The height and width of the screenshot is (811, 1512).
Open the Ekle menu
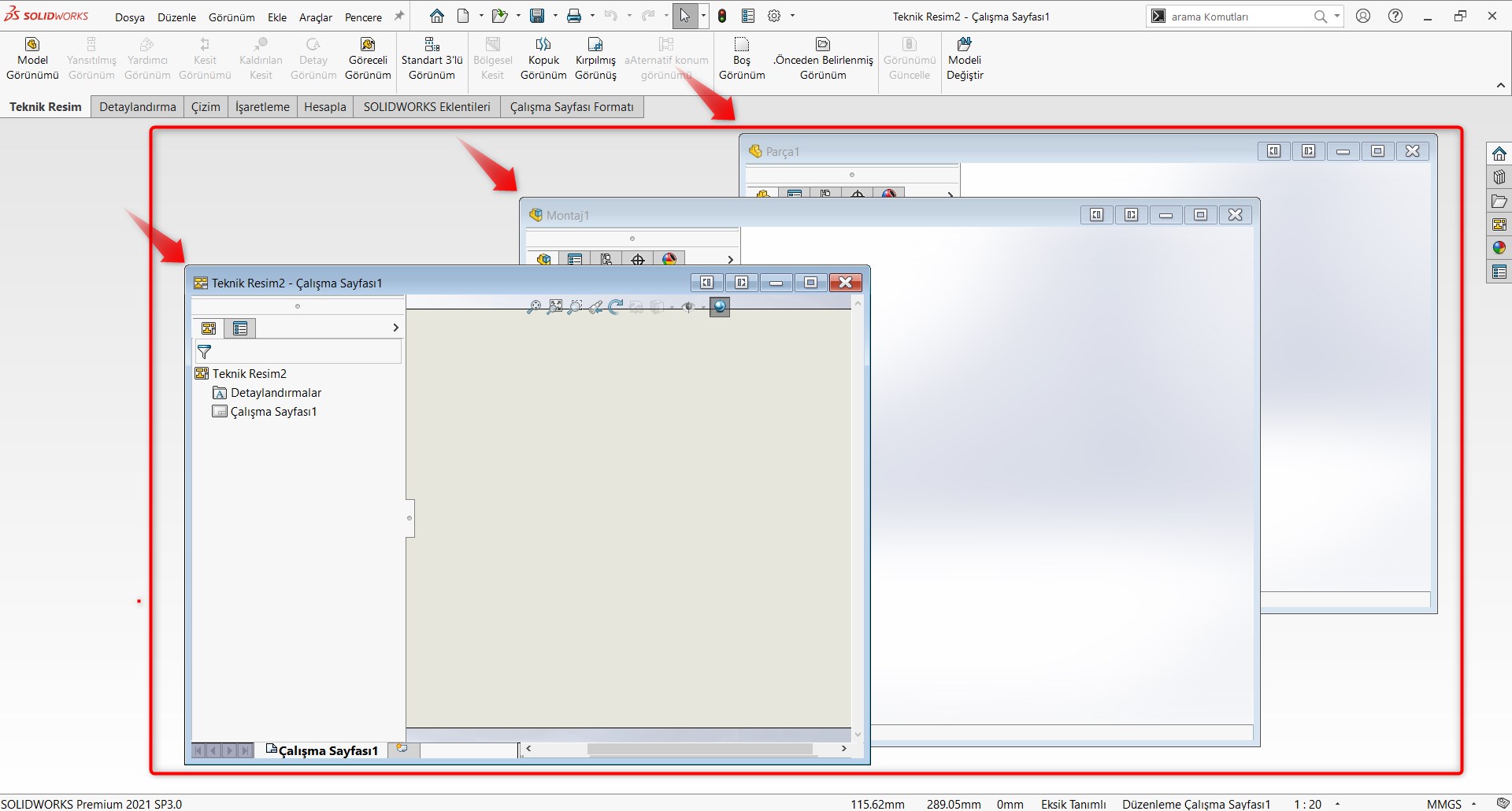pyautogui.click(x=277, y=17)
